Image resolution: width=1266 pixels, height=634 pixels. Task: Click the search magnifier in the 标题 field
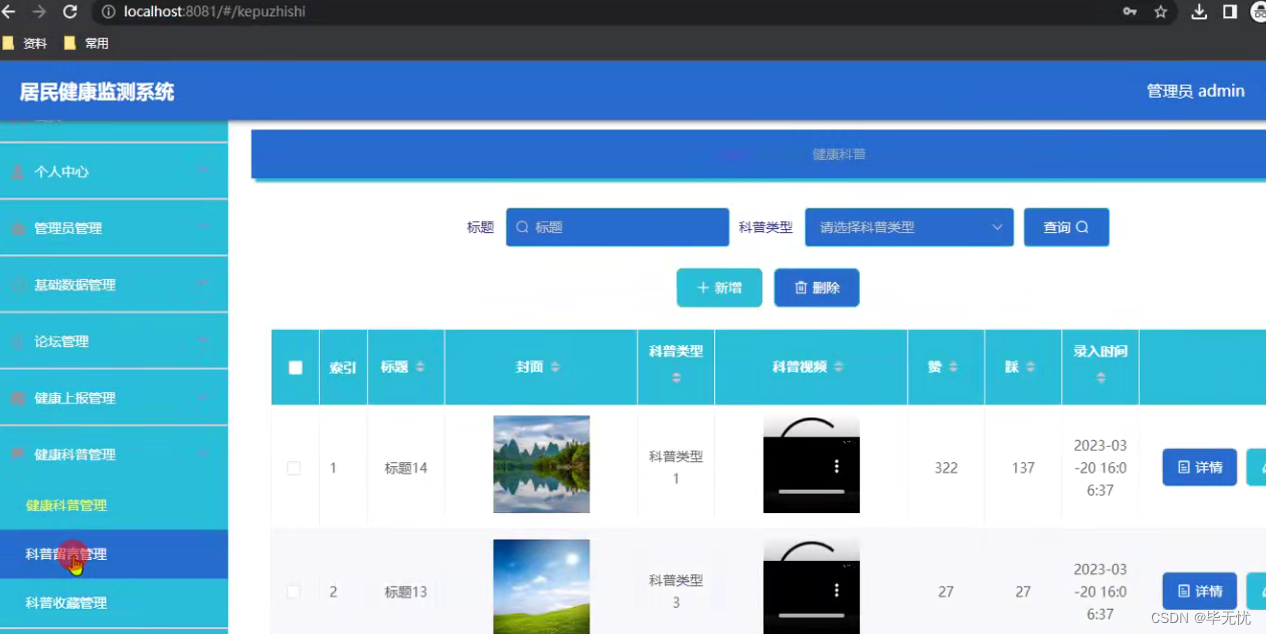[x=521, y=227]
